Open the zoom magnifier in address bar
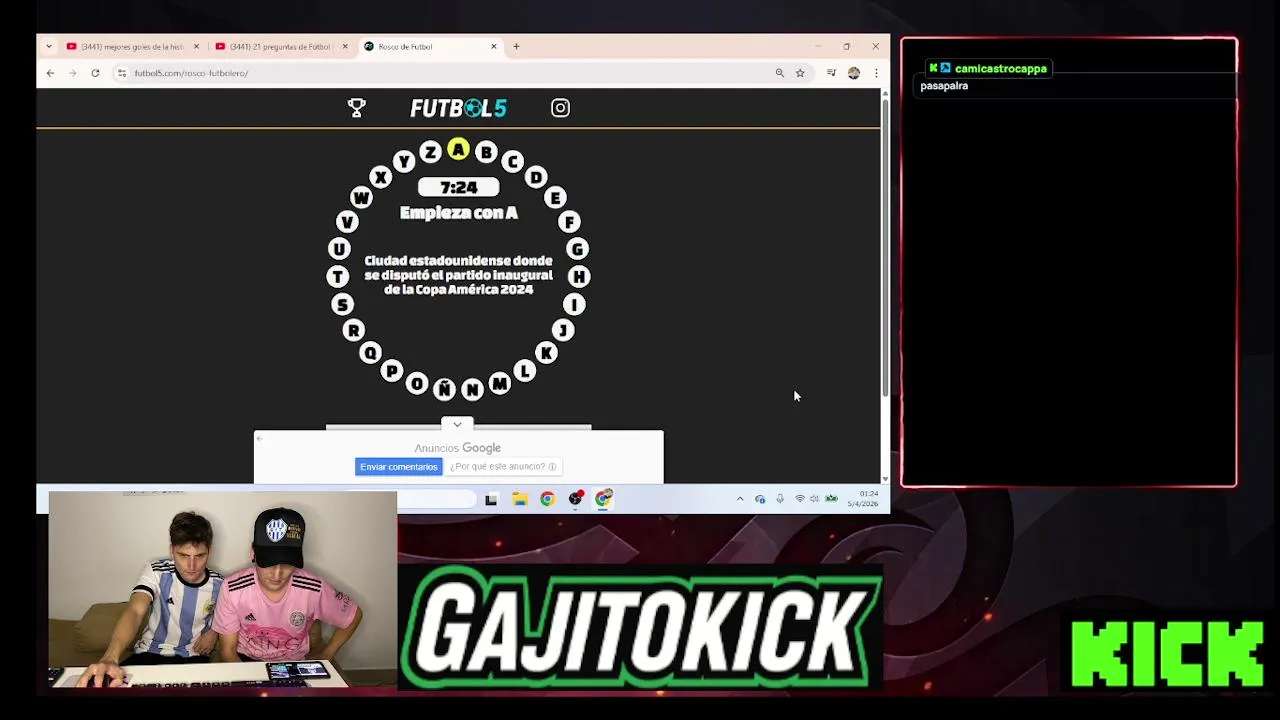1280x720 pixels. (x=779, y=73)
